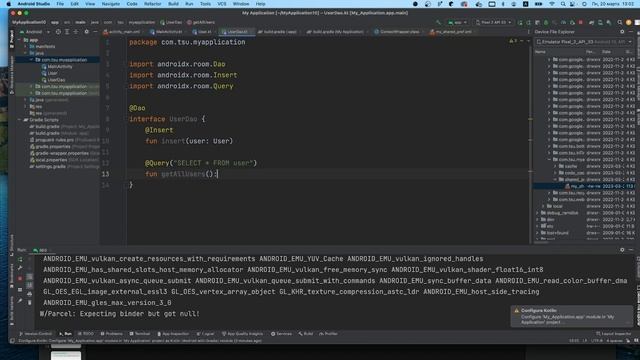Click the build hammer icon in top toolbar
640x360 pixels.
click(438, 22)
